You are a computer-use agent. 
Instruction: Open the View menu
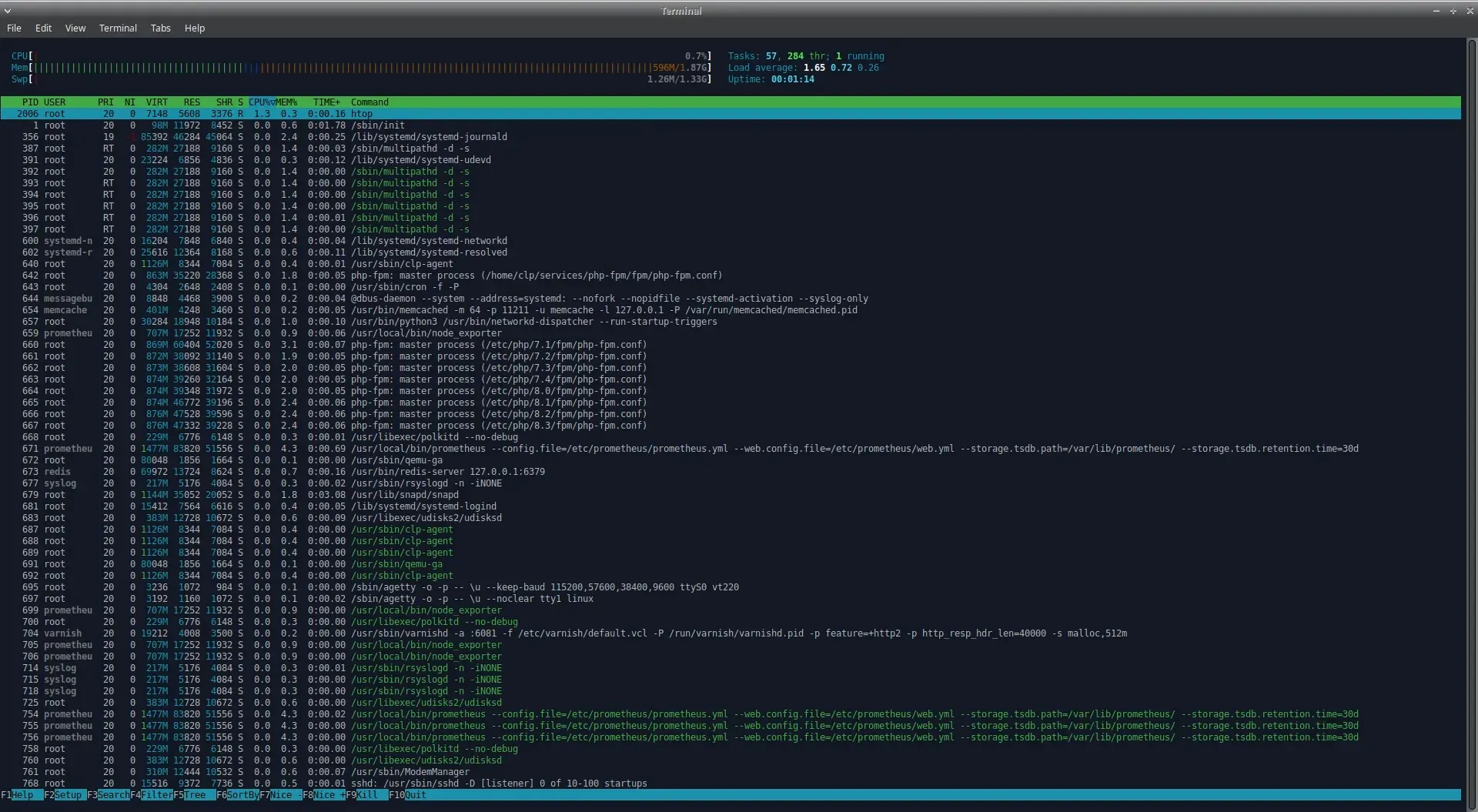tap(75, 28)
